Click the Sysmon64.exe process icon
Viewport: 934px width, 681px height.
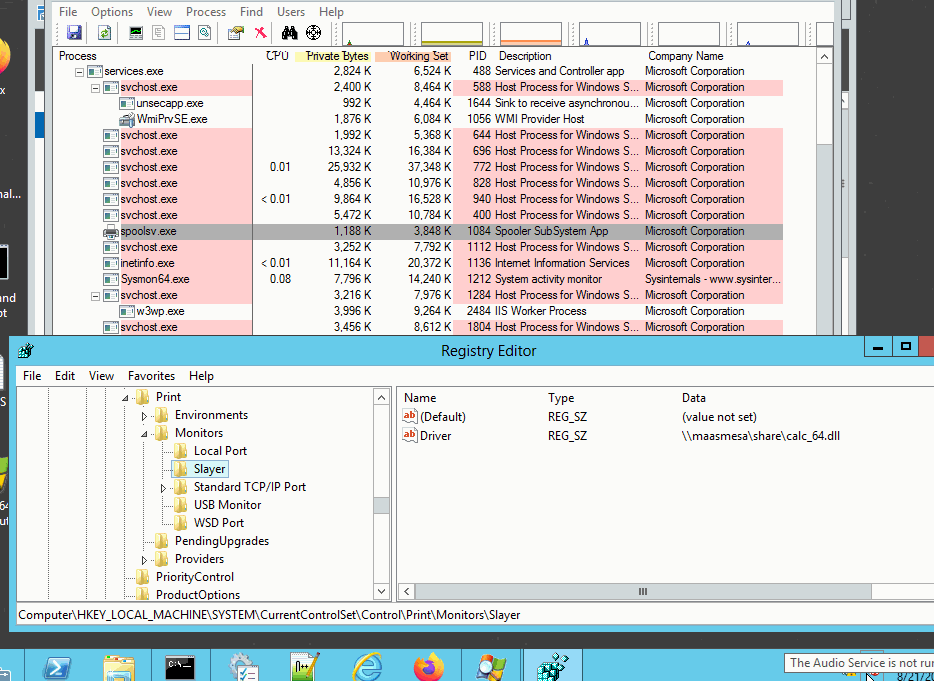(111, 279)
